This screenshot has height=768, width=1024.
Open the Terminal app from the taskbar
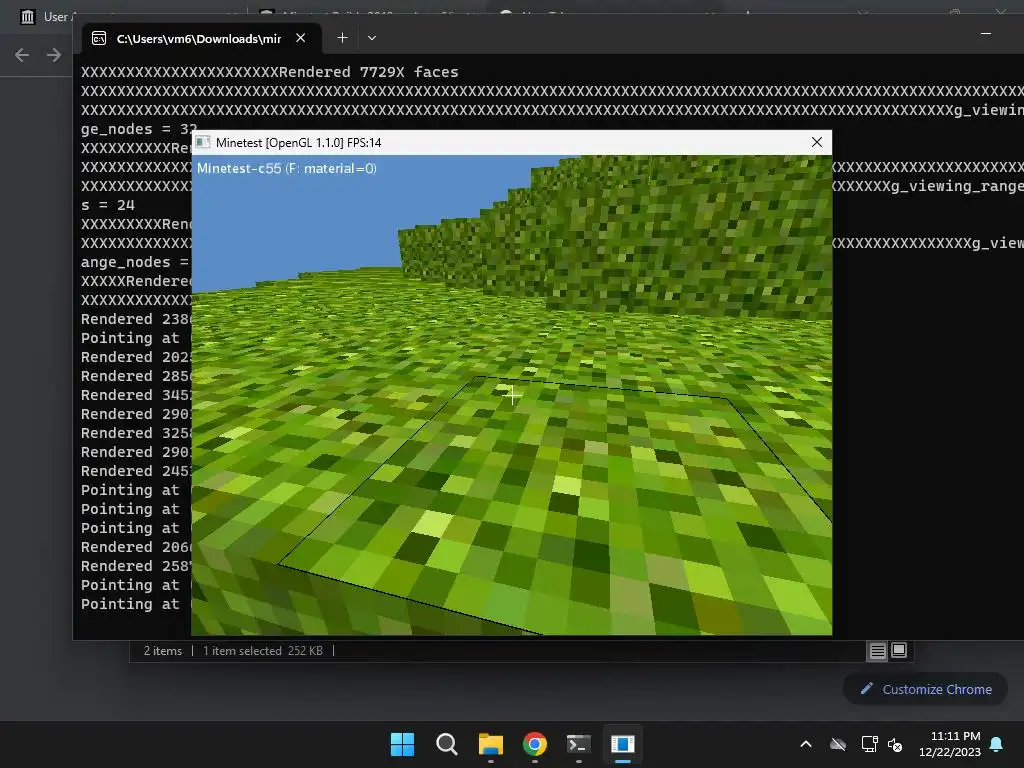(579, 744)
